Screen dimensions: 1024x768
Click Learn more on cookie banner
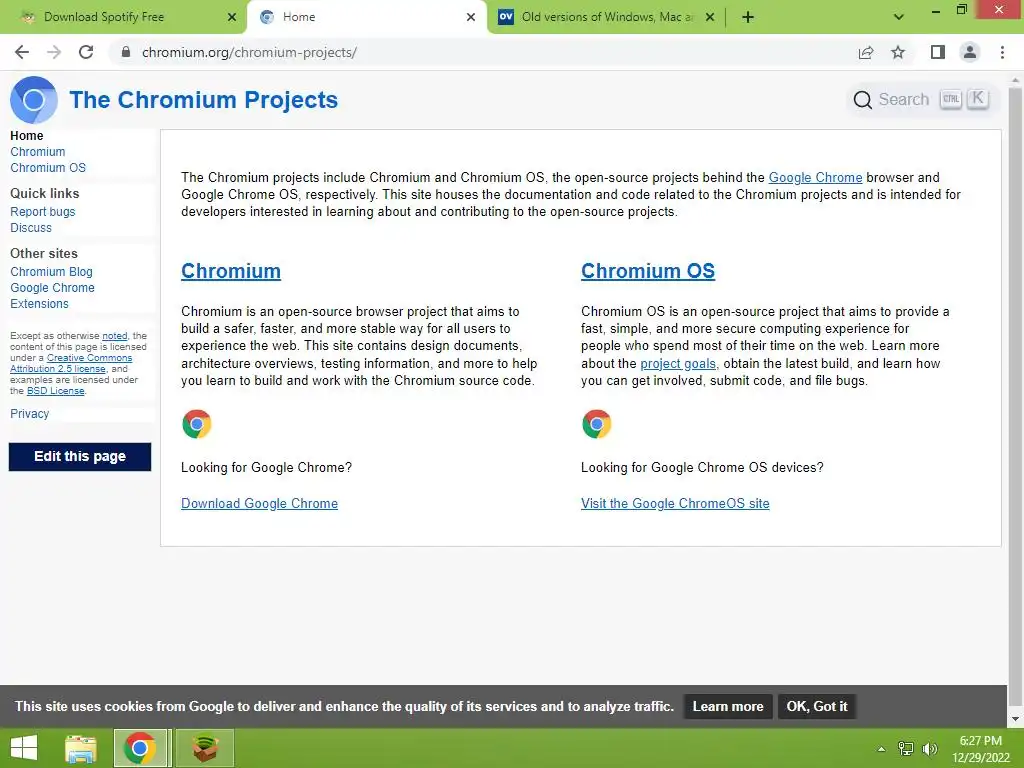tap(728, 707)
